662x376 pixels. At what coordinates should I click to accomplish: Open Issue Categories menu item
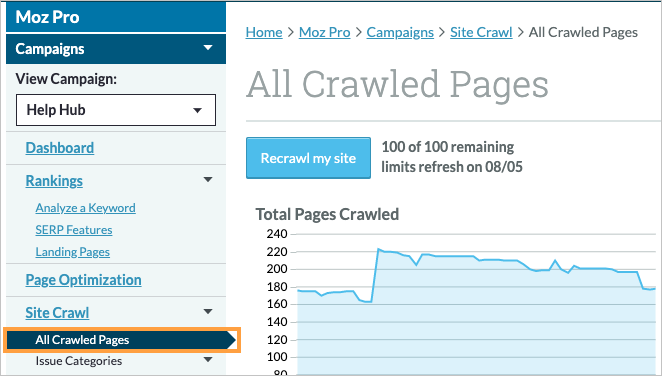coord(79,361)
